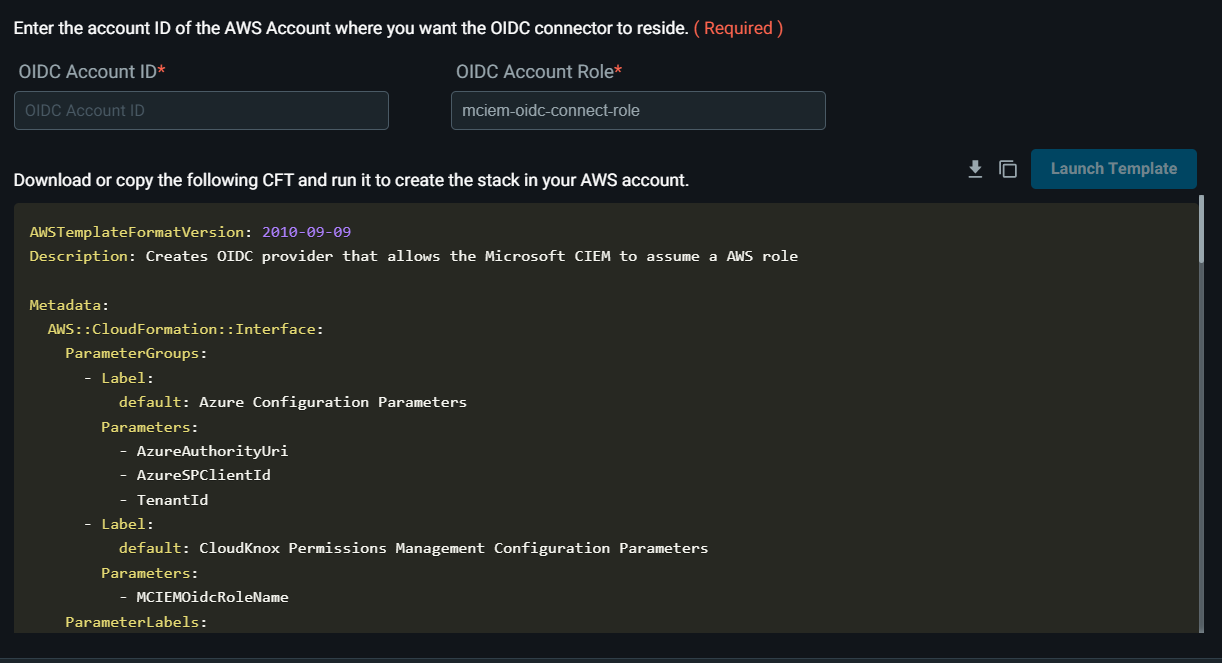Copy the CFT template using the copy icon
The height and width of the screenshot is (663, 1222).
tap(1008, 169)
